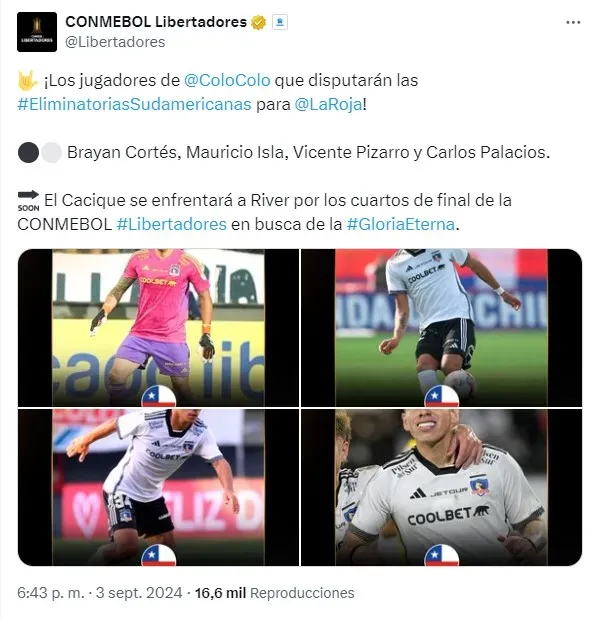Open the bottom-left player running photo
The height and width of the screenshot is (619, 594).
point(158,487)
